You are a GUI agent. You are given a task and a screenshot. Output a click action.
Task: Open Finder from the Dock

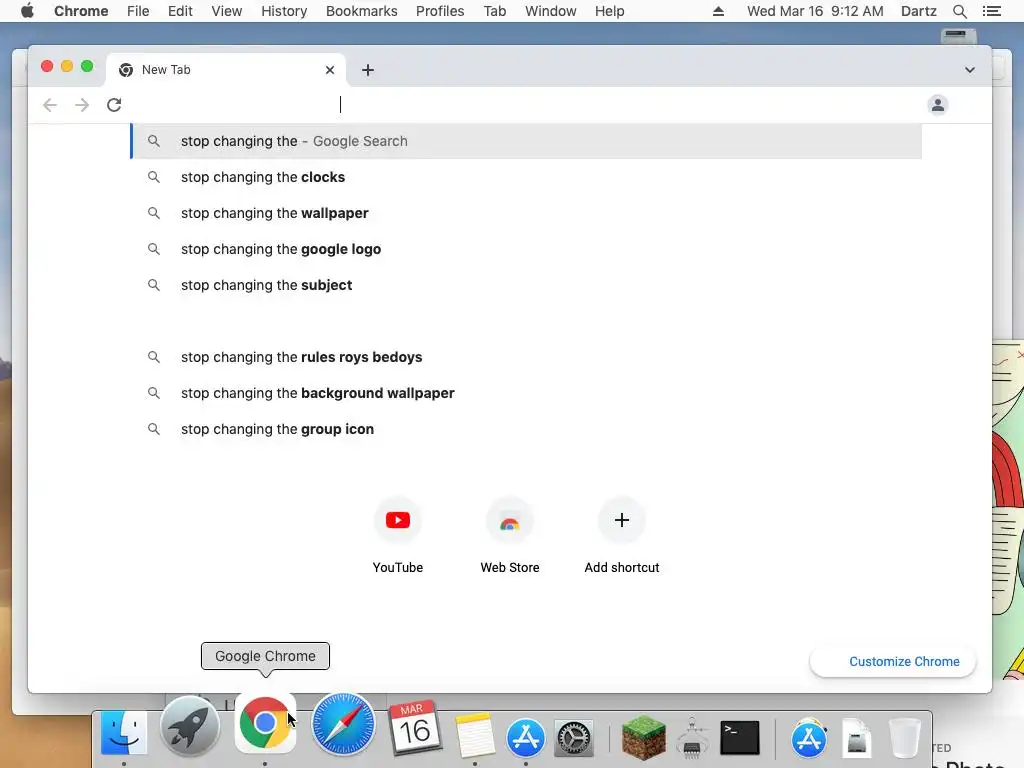(x=124, y=733)
